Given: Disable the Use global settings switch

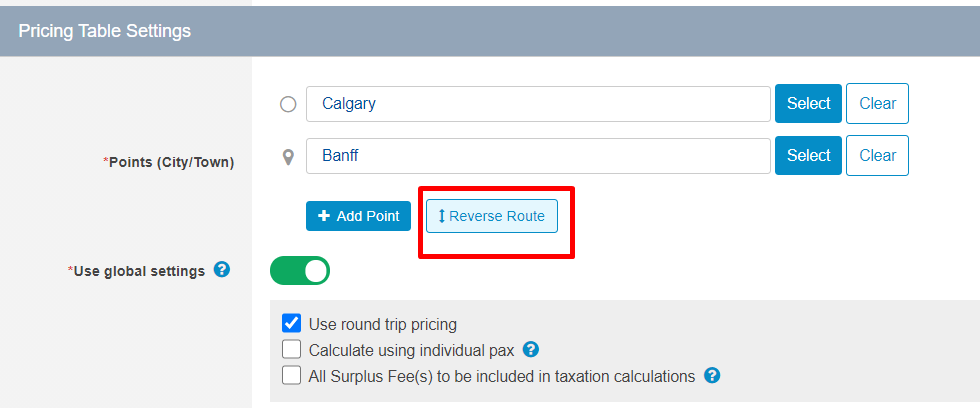Looking at the screenshot, I should click(300, 271).
